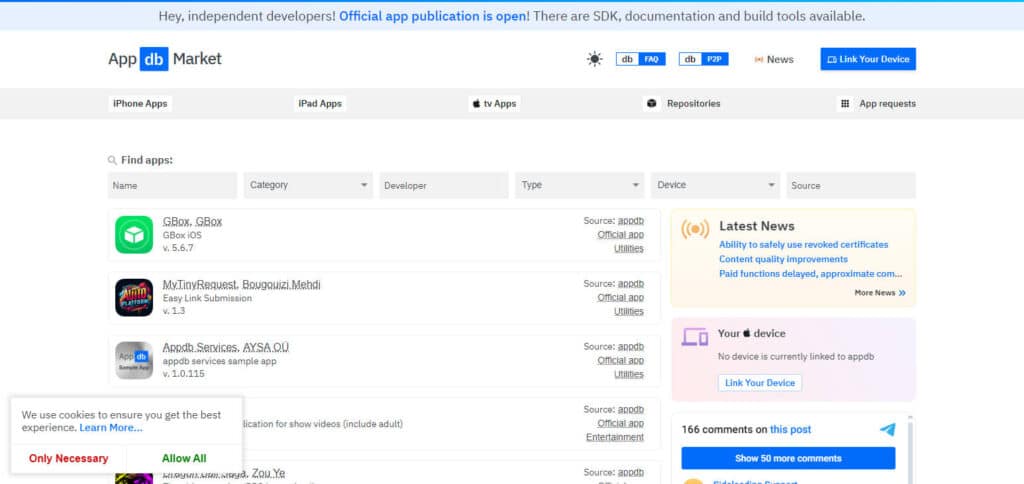Open the this post link

coord(790,430)
